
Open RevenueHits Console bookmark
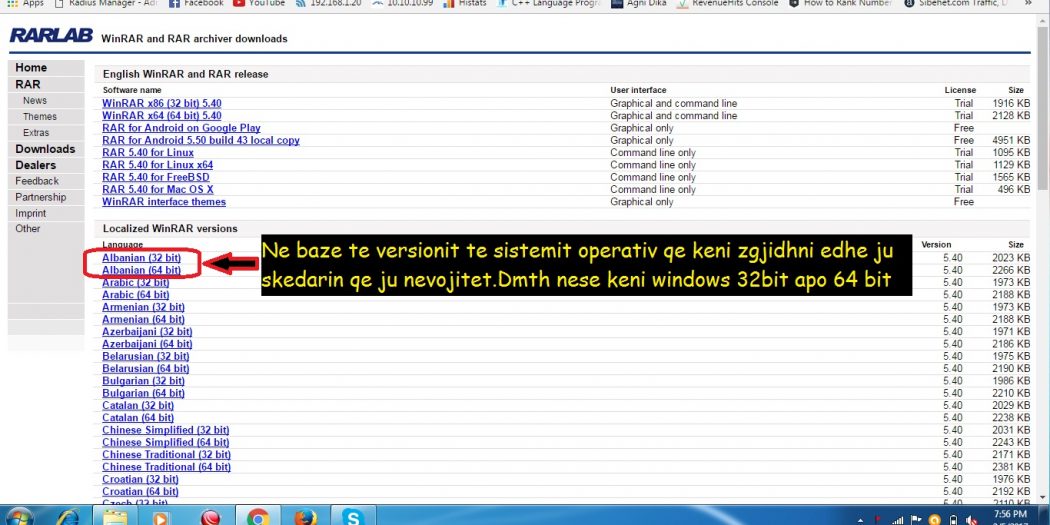728,3
